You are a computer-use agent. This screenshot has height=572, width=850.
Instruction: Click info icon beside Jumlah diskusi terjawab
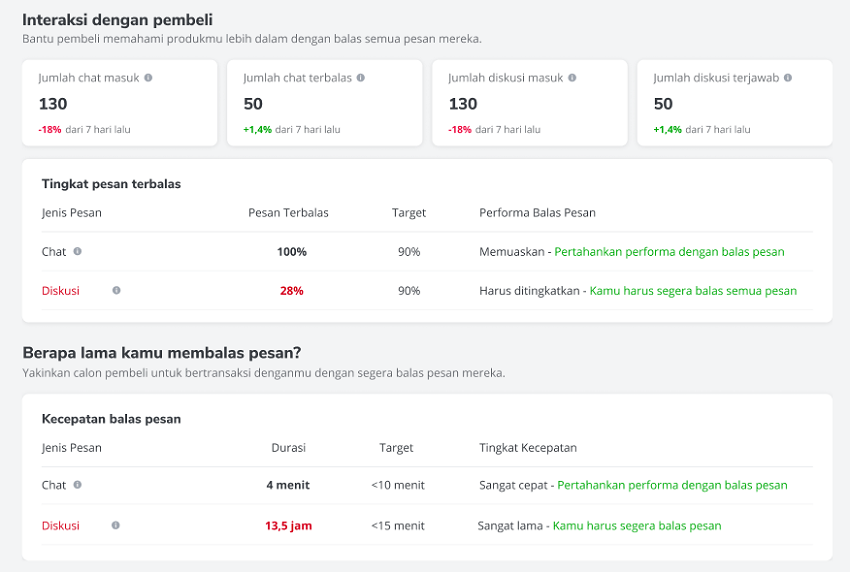pyautogui.click(x=788, y=78)
